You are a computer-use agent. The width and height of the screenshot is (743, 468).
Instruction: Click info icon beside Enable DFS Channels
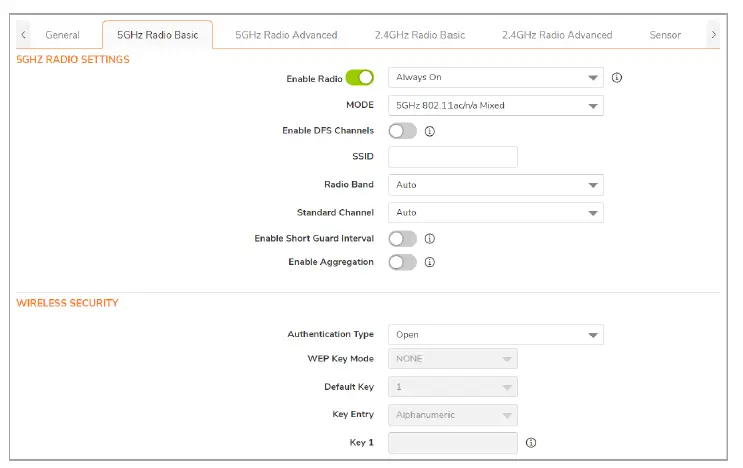pos(430,131)
